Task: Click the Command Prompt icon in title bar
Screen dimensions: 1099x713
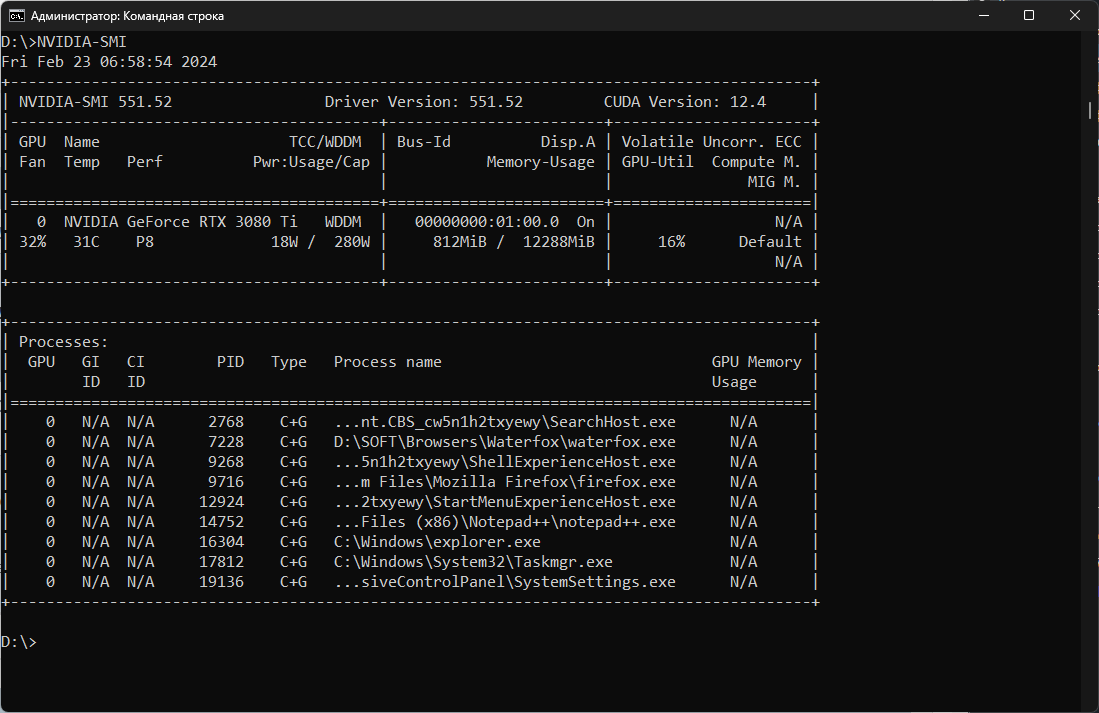Action: pos(17,16)
